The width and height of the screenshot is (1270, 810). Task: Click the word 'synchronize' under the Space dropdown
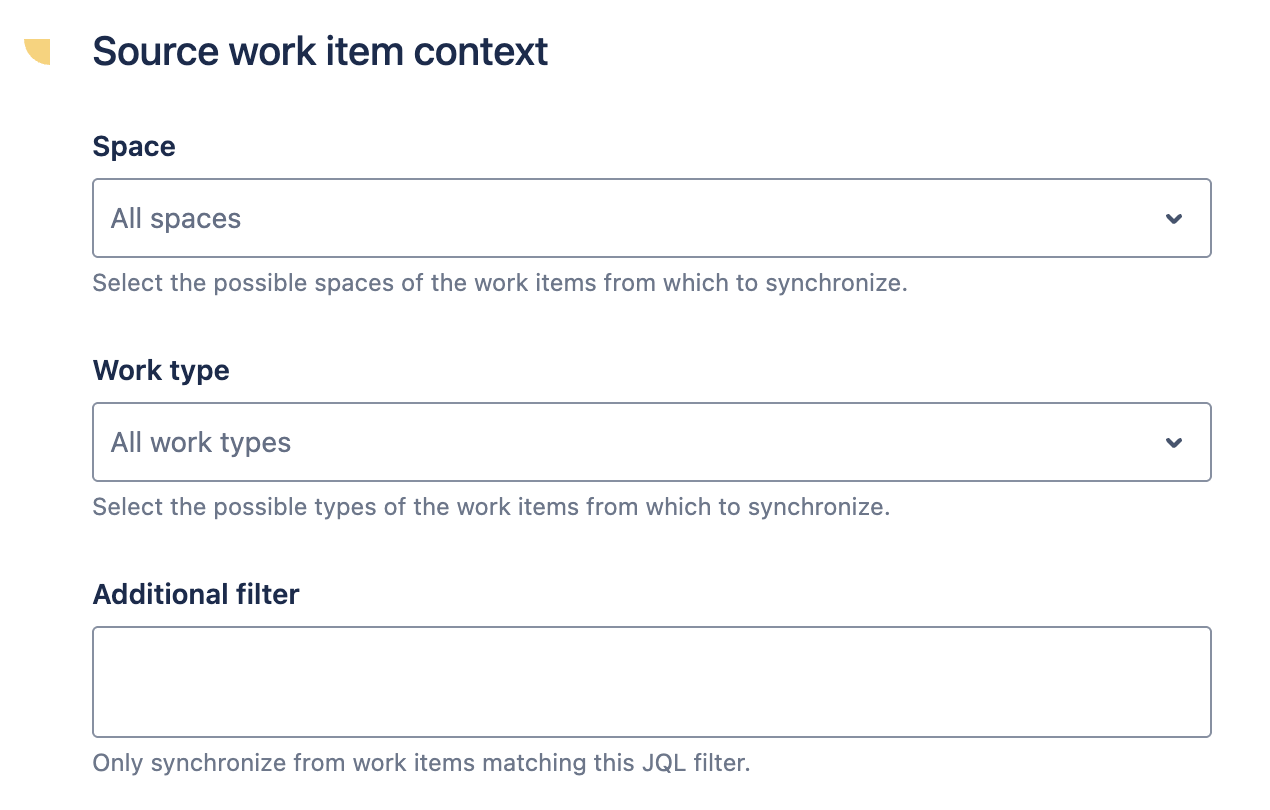pos(833,283)
